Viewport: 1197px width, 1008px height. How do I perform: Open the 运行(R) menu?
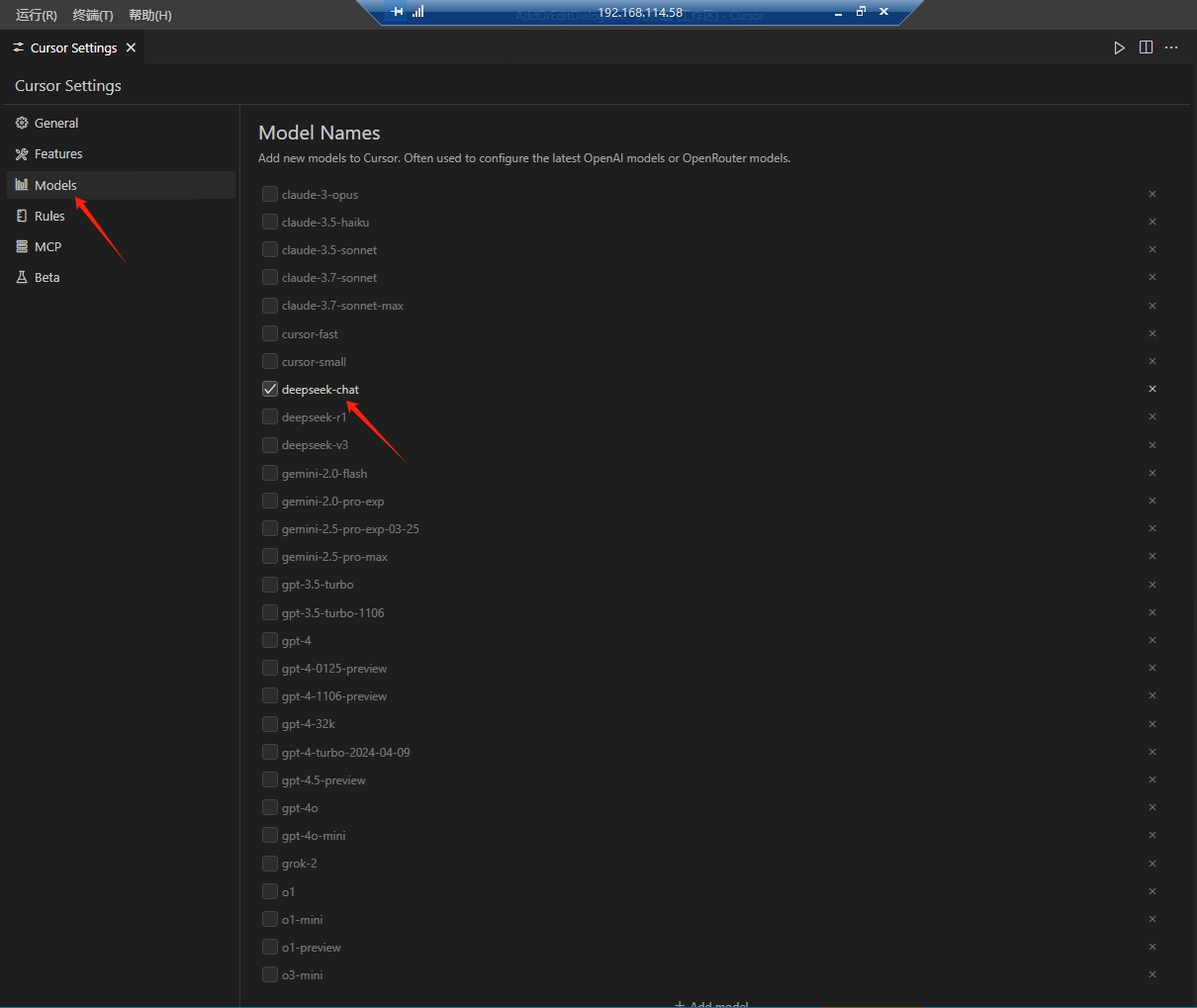(x=37, y=15)
